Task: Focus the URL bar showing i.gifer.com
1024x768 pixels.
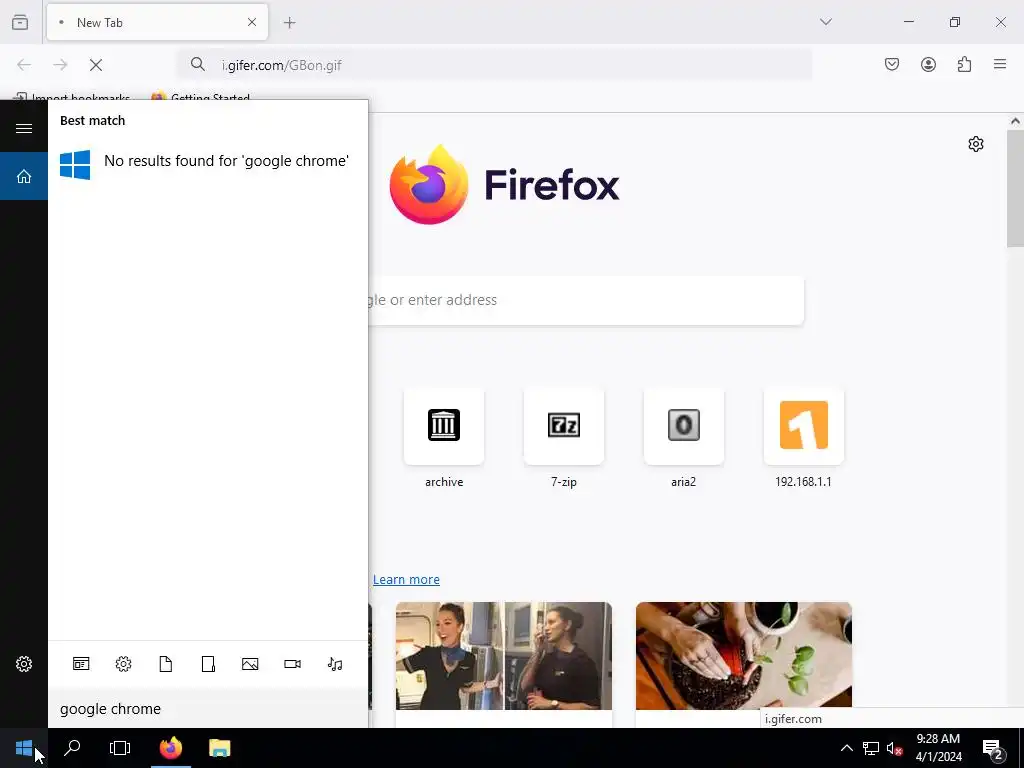Action: [494, 65]
